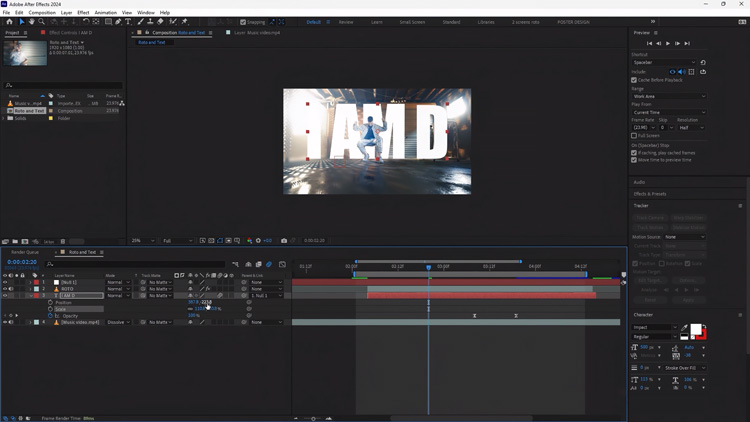Switch to Render Queue tab

[x=25, y=252]
